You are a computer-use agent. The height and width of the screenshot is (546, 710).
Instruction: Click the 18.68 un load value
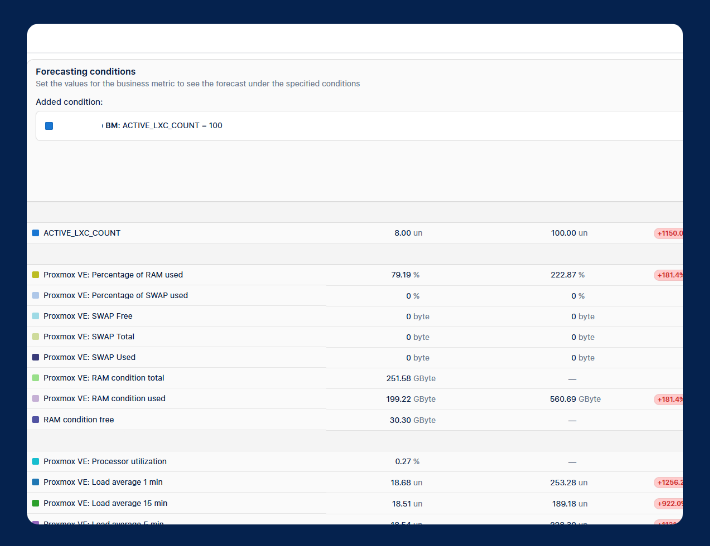point(406,483)
